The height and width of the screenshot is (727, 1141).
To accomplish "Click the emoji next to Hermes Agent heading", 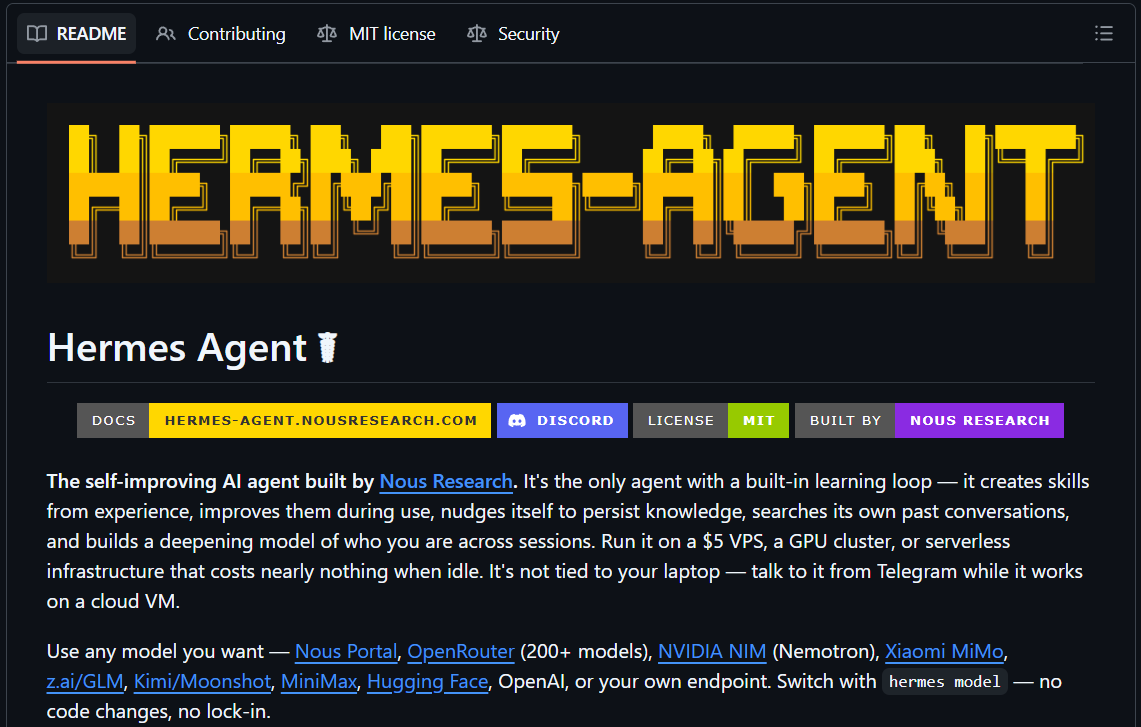I will coord(328,348).
